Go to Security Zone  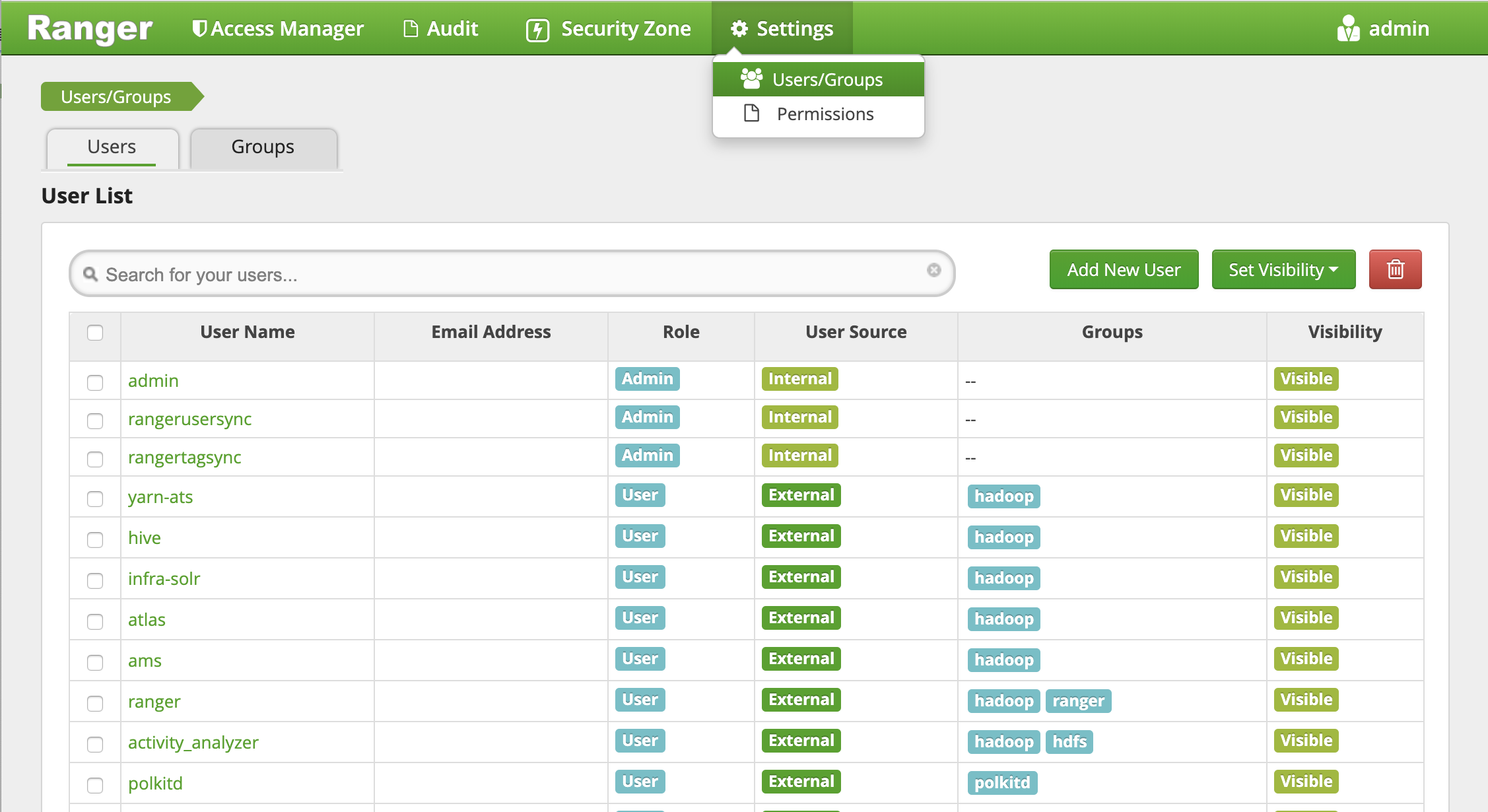pyautogui.click(x=608, y=28)
